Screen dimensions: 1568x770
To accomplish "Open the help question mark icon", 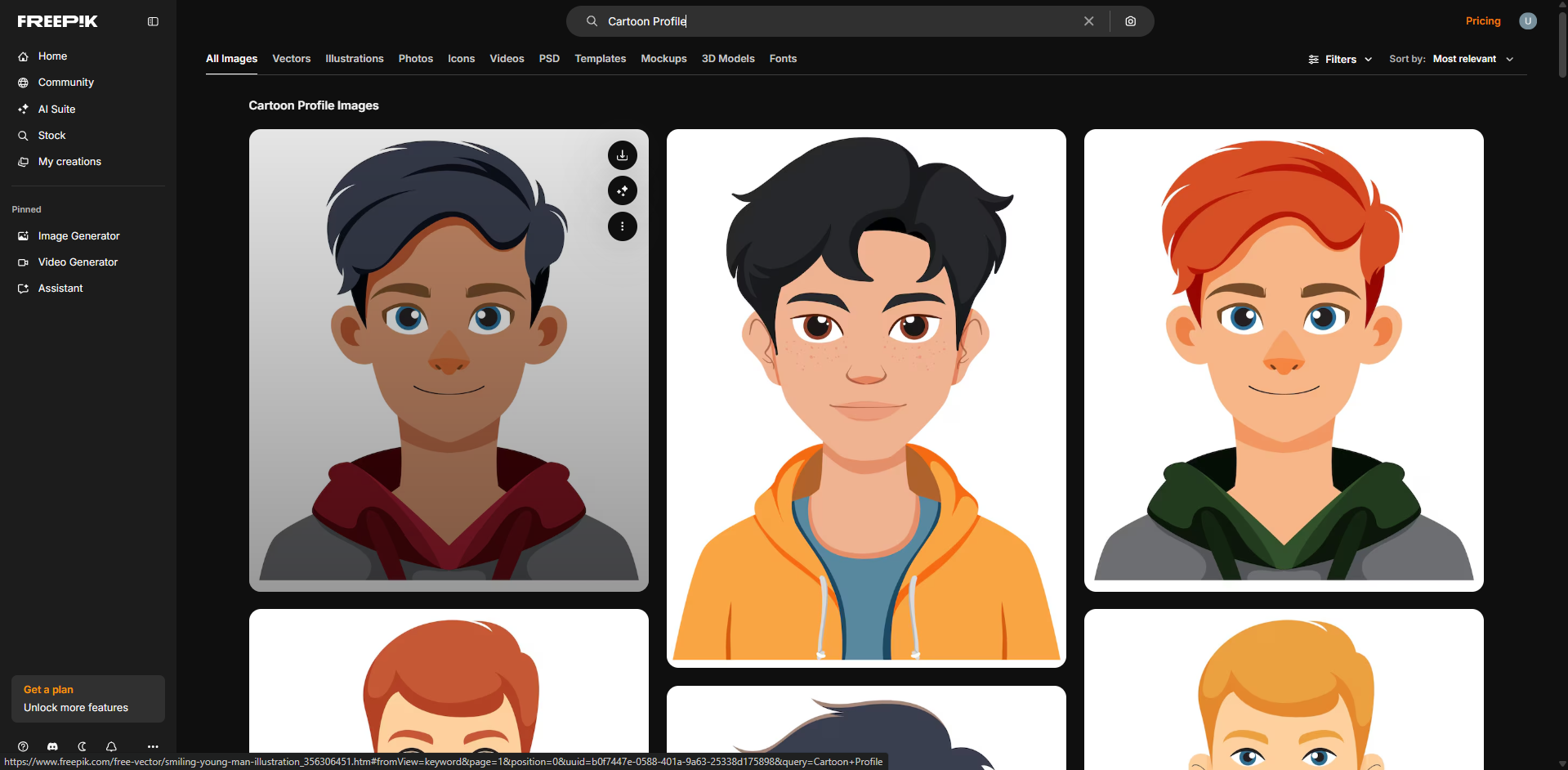I will coord(23,746).
